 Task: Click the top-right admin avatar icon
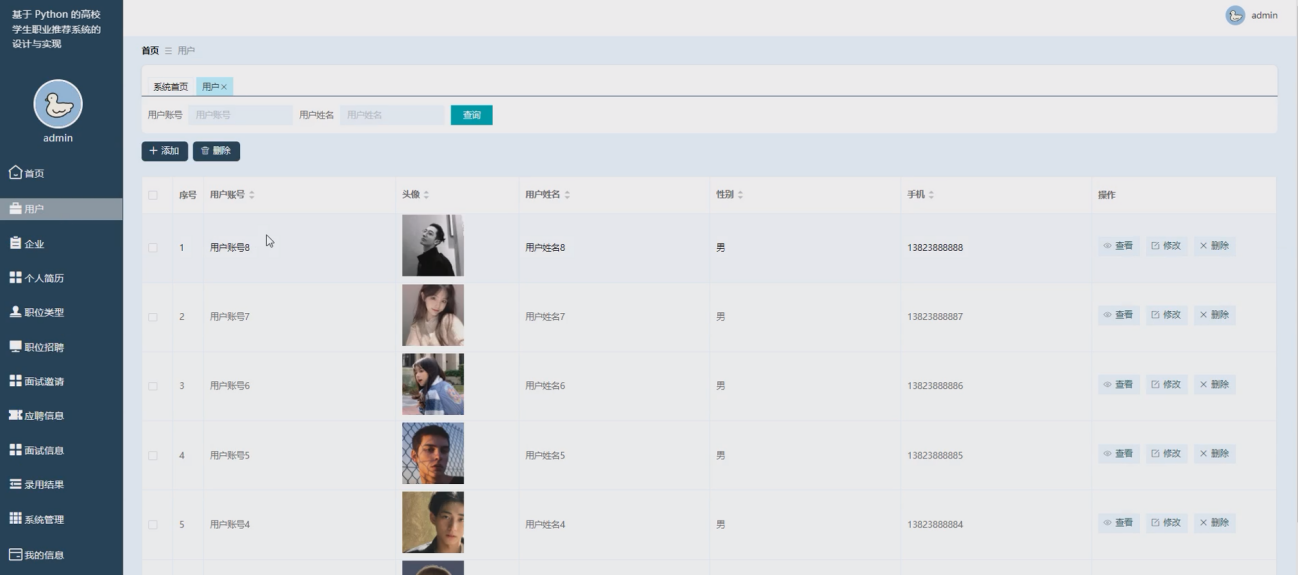[x=1235, y=15]
